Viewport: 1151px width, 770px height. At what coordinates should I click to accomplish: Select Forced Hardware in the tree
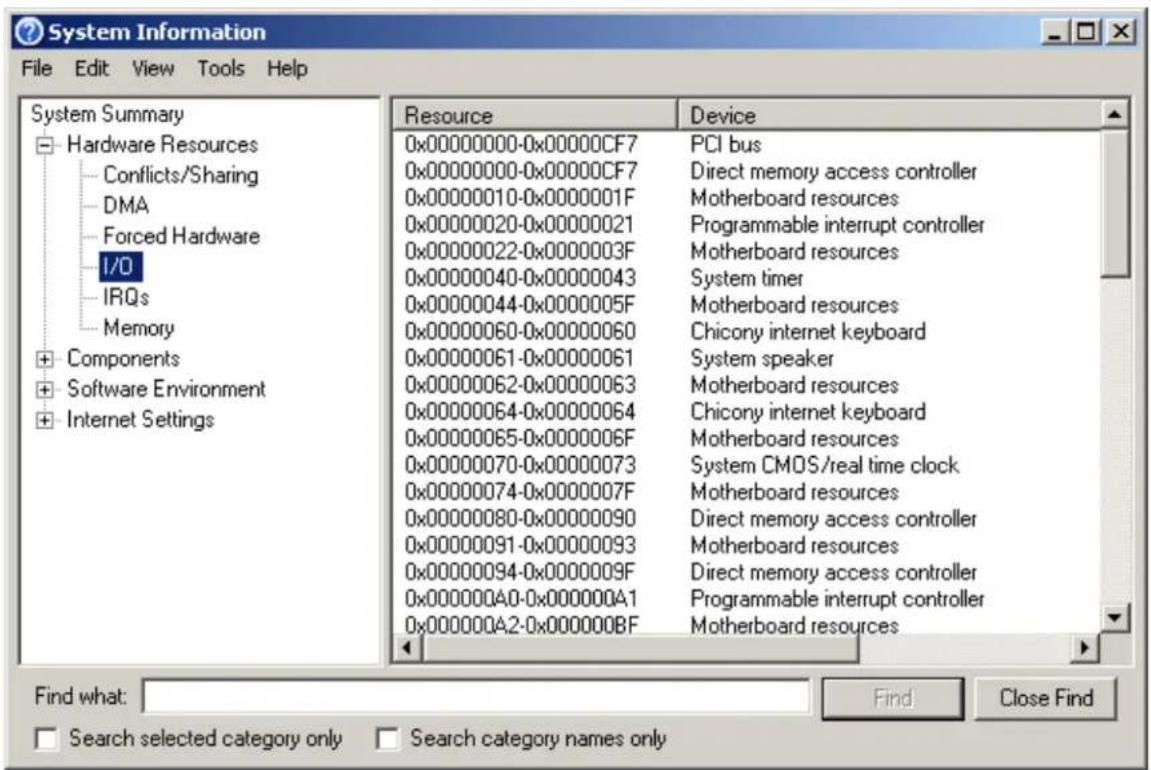click(181, 236)
